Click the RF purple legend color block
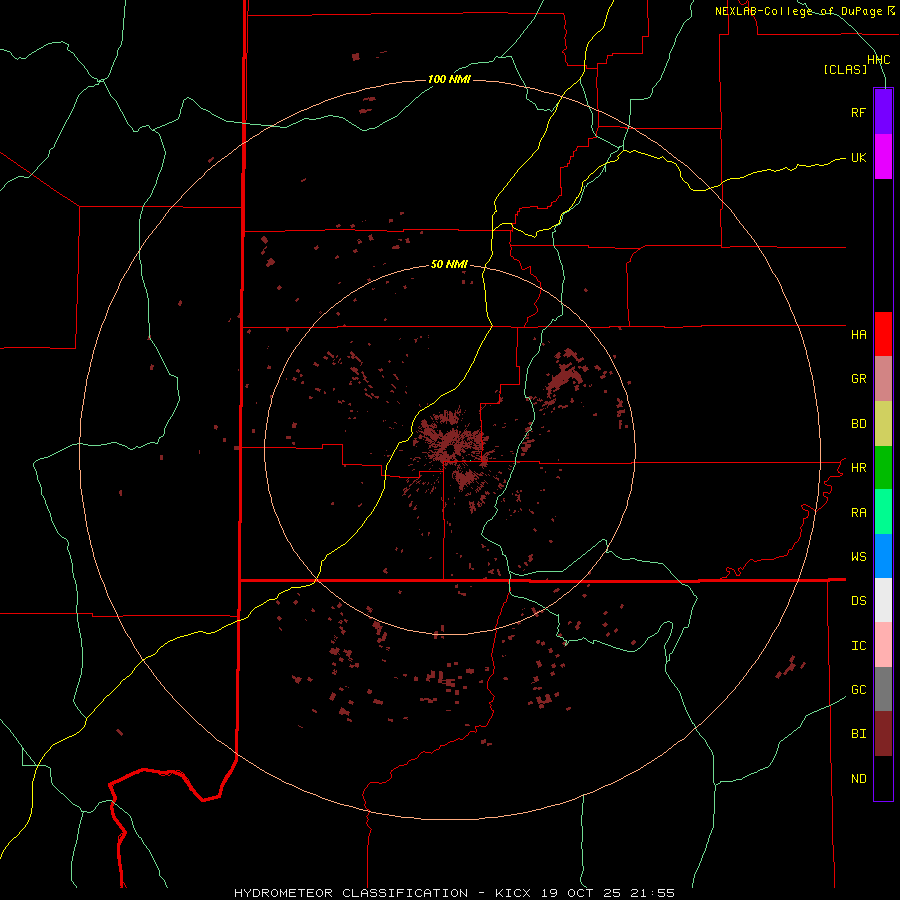The image size is (900, 900). (883, 112)
